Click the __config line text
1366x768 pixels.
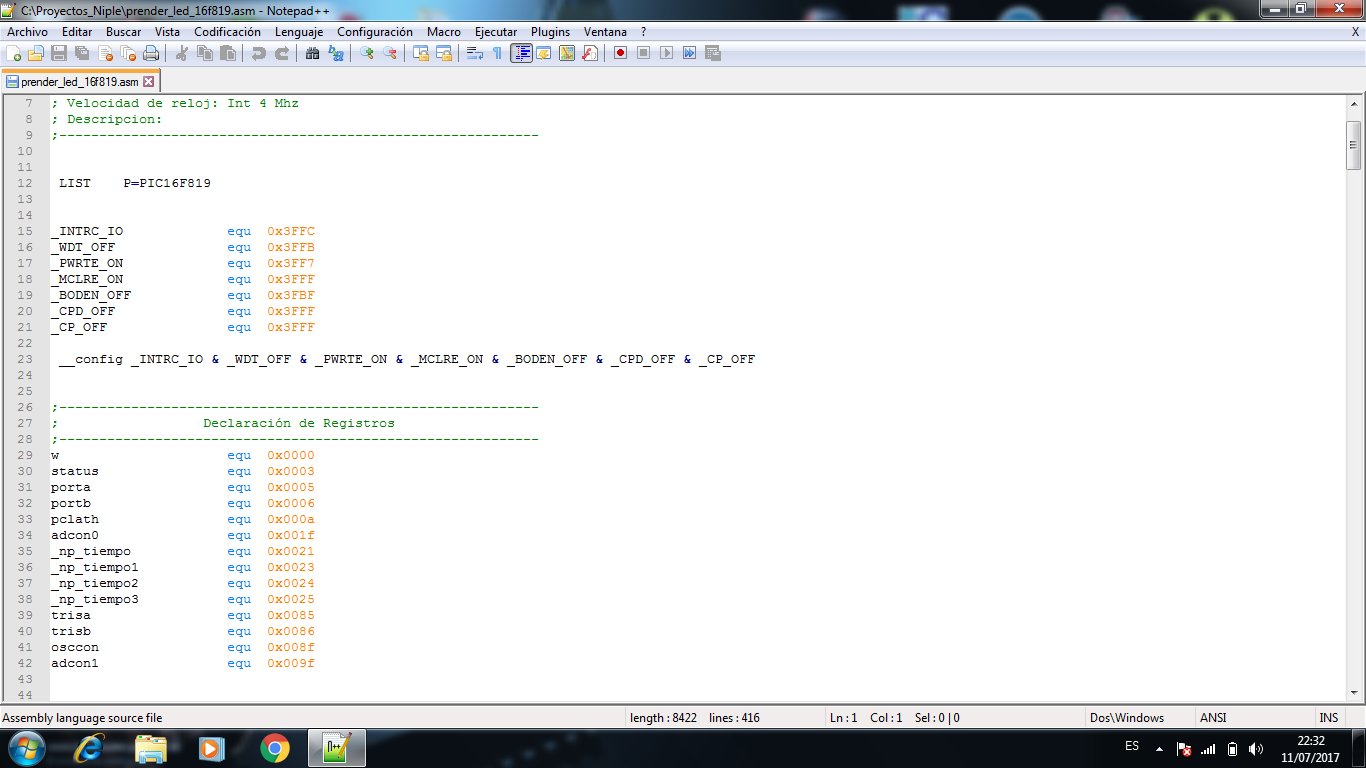point(407,359)
